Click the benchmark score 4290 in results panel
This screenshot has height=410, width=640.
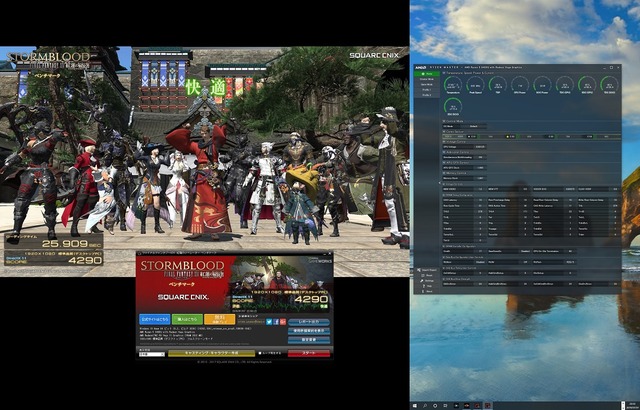pyautogui.click(x=311, y=299)
